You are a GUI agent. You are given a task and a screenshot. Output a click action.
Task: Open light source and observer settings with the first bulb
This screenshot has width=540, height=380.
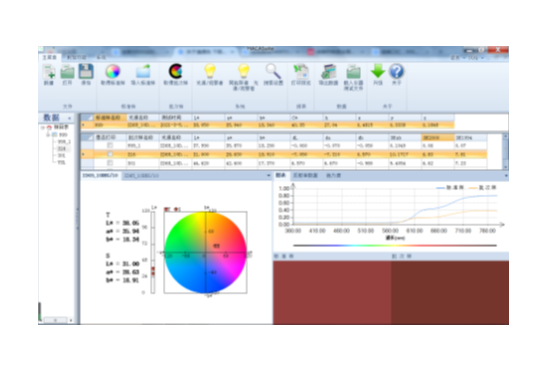pyautogui.click(x=210, y=75)
